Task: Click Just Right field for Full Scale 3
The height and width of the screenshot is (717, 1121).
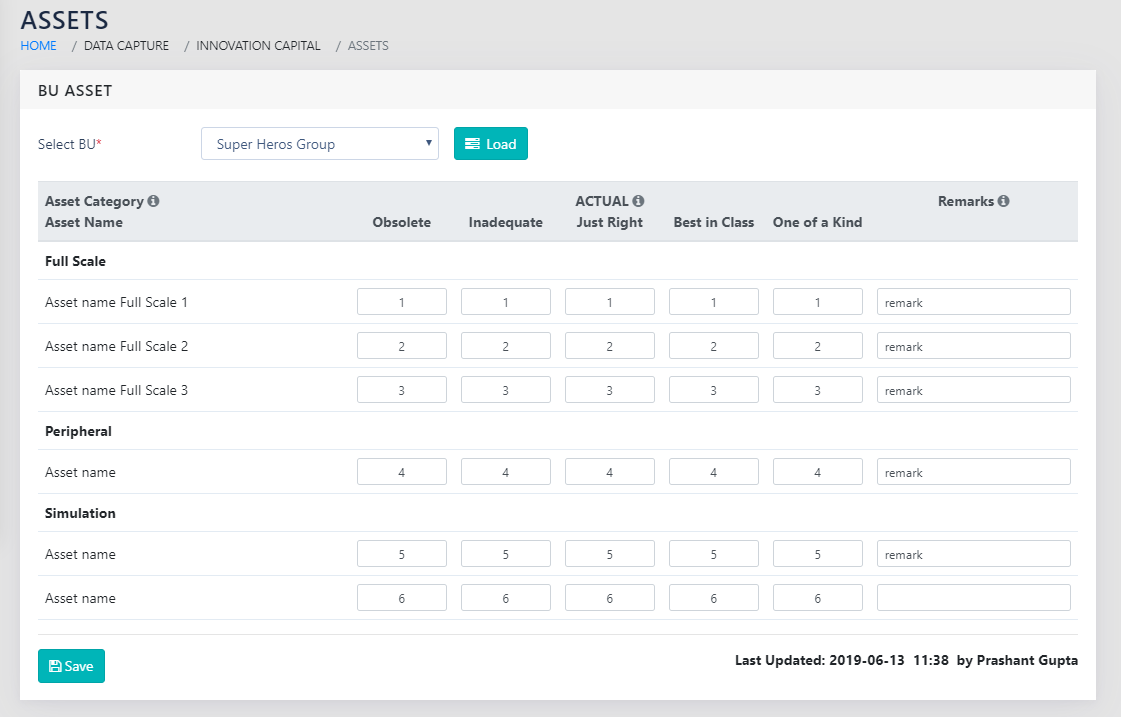Action: pyautogui.click(x=609, y=390)
